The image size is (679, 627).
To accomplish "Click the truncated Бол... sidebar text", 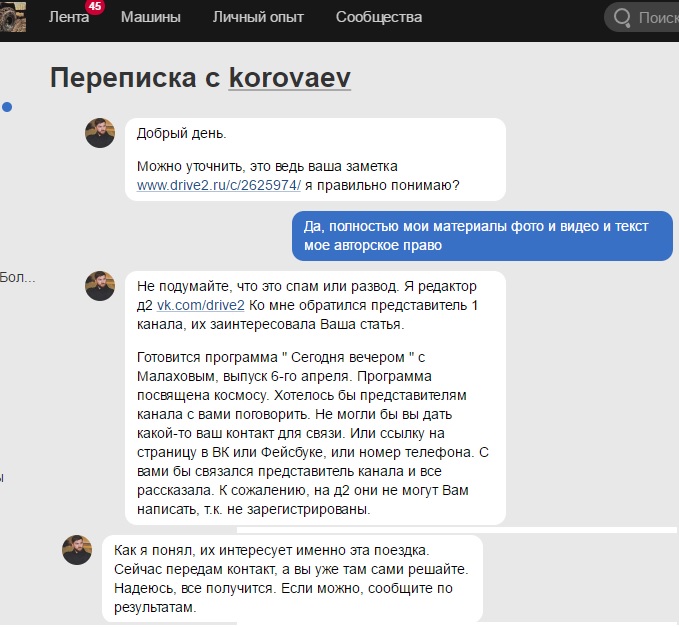I will coord(17,277).
